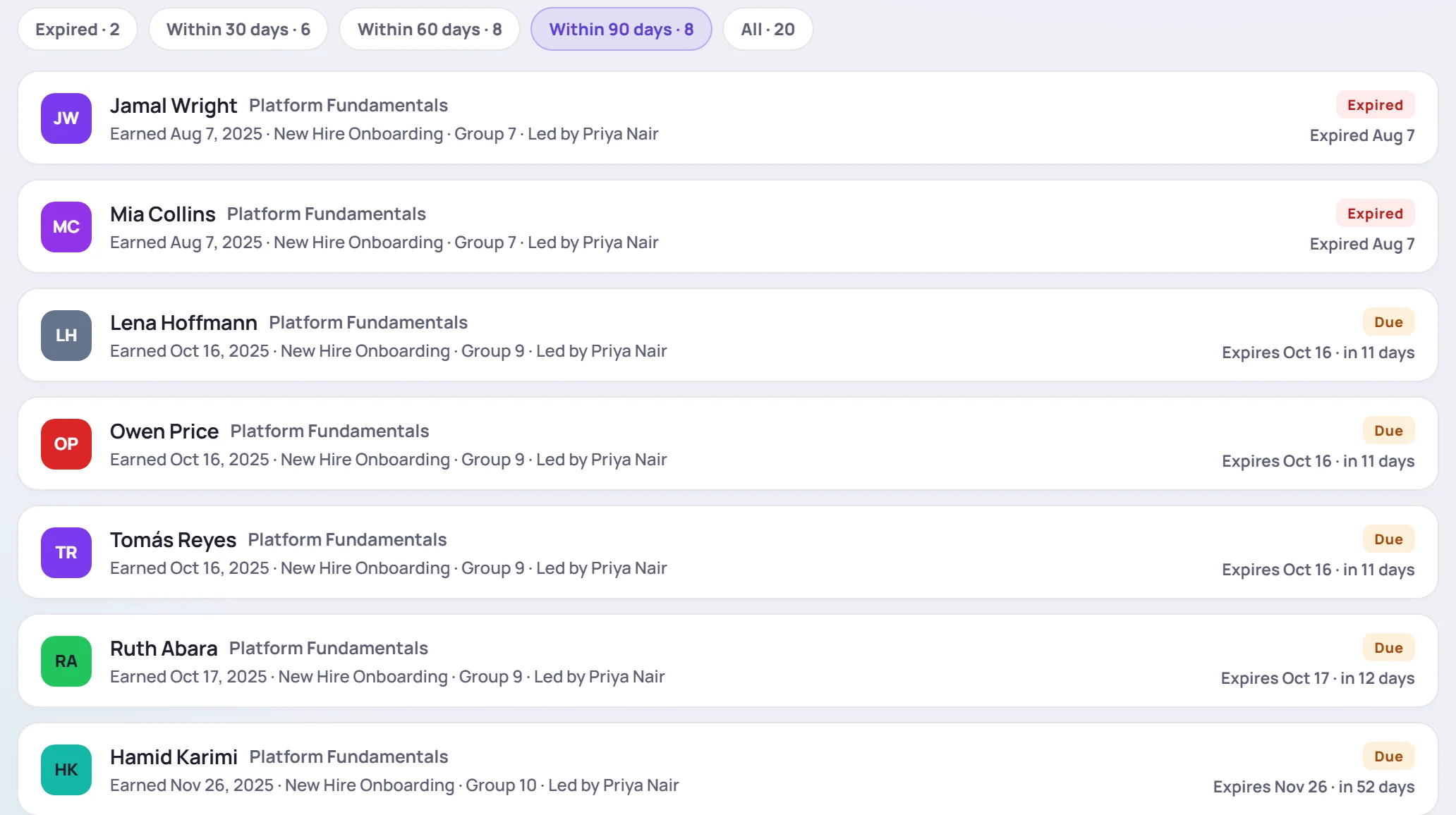Click the Expired badge on Mia Collins's row
The width and height of the screenshot is (1456, 815).
[x=1375, y=214]
